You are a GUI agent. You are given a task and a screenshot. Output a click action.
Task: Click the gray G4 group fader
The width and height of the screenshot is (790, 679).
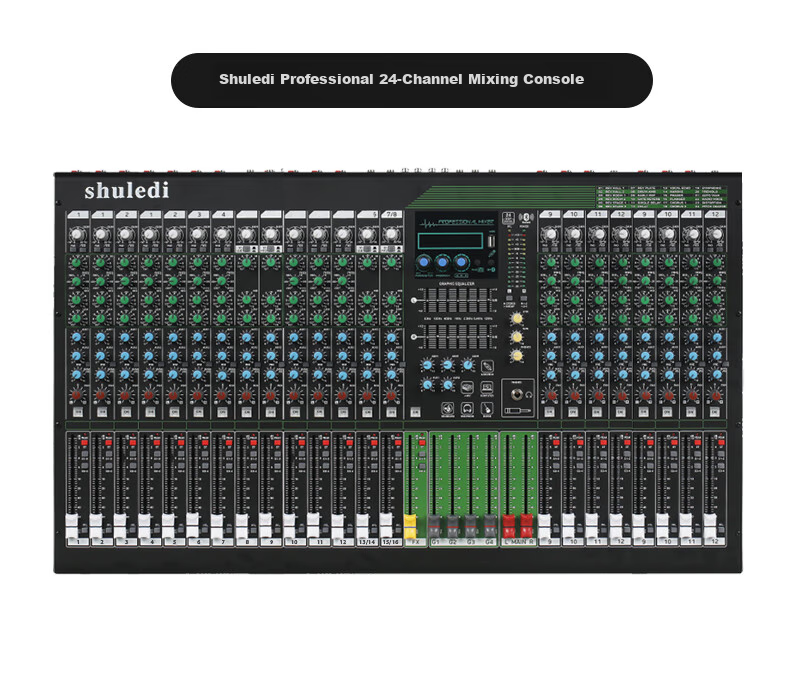coord(490,526)
